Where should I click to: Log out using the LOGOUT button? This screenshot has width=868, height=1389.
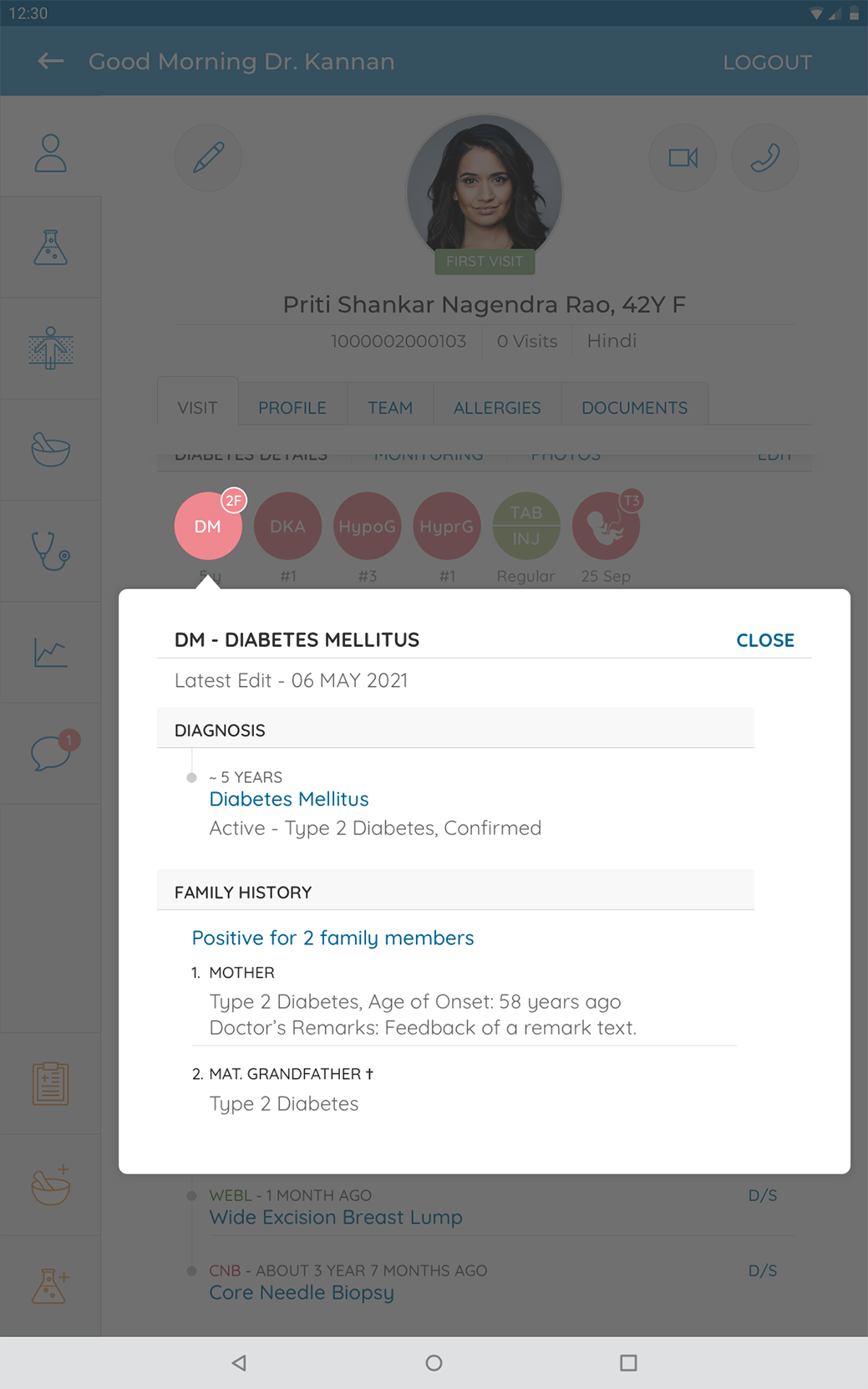pos(767,63)
